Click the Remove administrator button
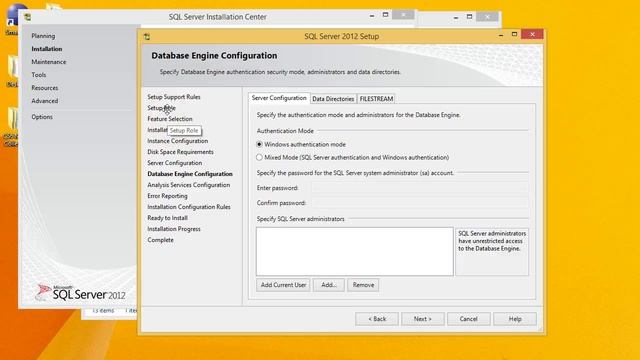Viewport: 640px width, 360px height. pyautogui.click(x=363, y=285)
